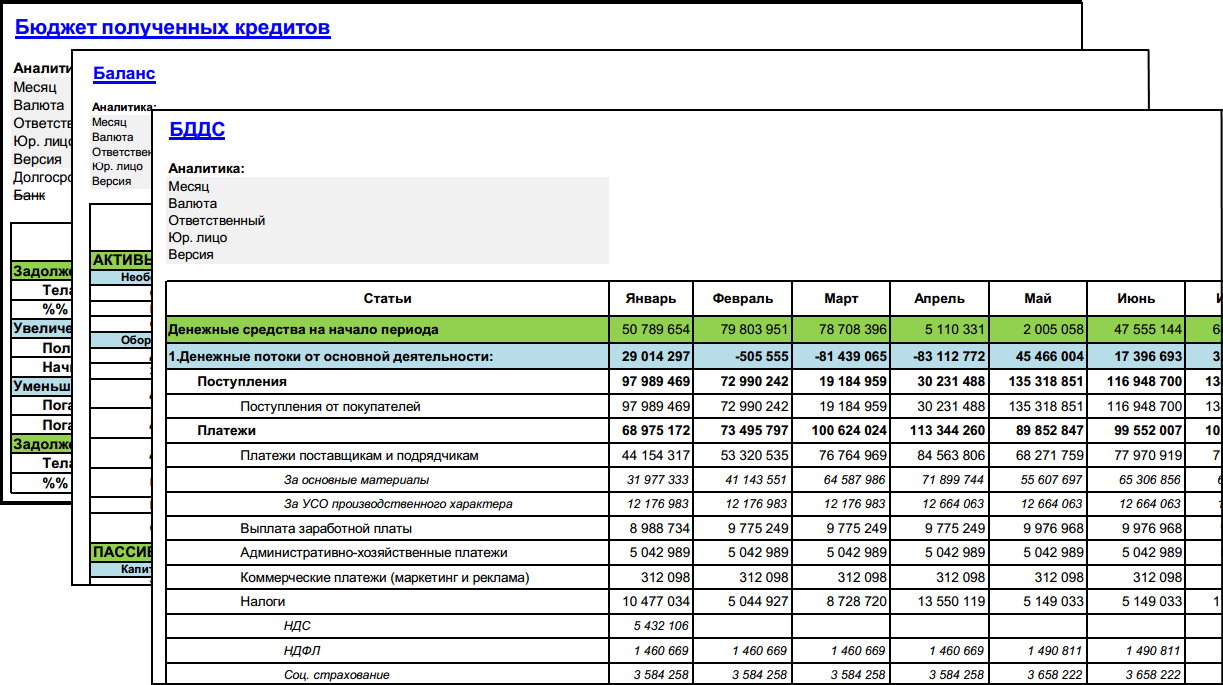The width and height of the screenshot is (1223, 685).
Task: Click Платежи total 68 975 172 for Январь
Action: (656, 430)
